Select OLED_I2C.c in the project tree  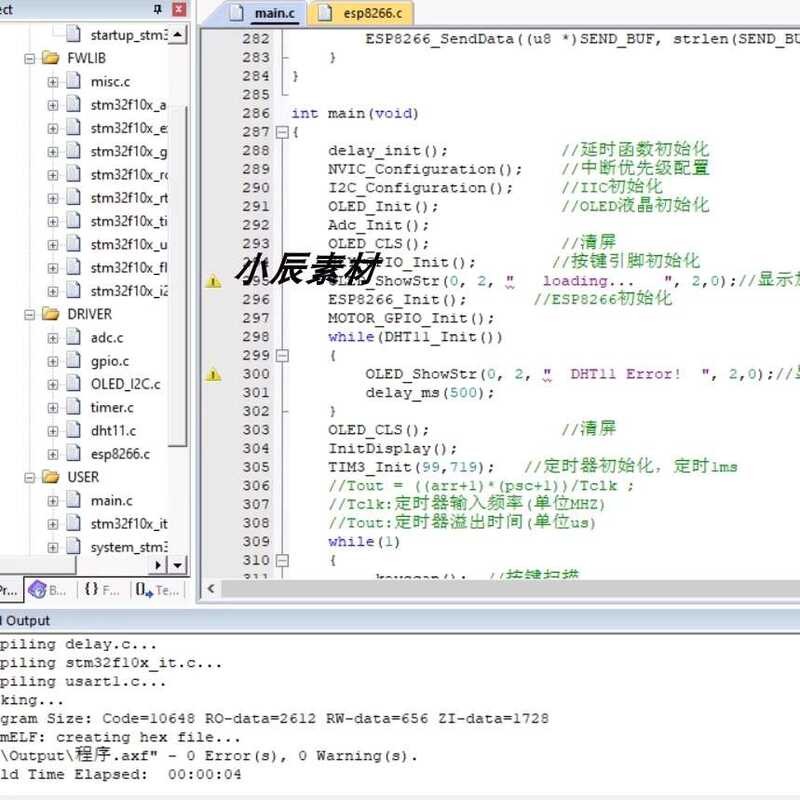click(125, 384)
